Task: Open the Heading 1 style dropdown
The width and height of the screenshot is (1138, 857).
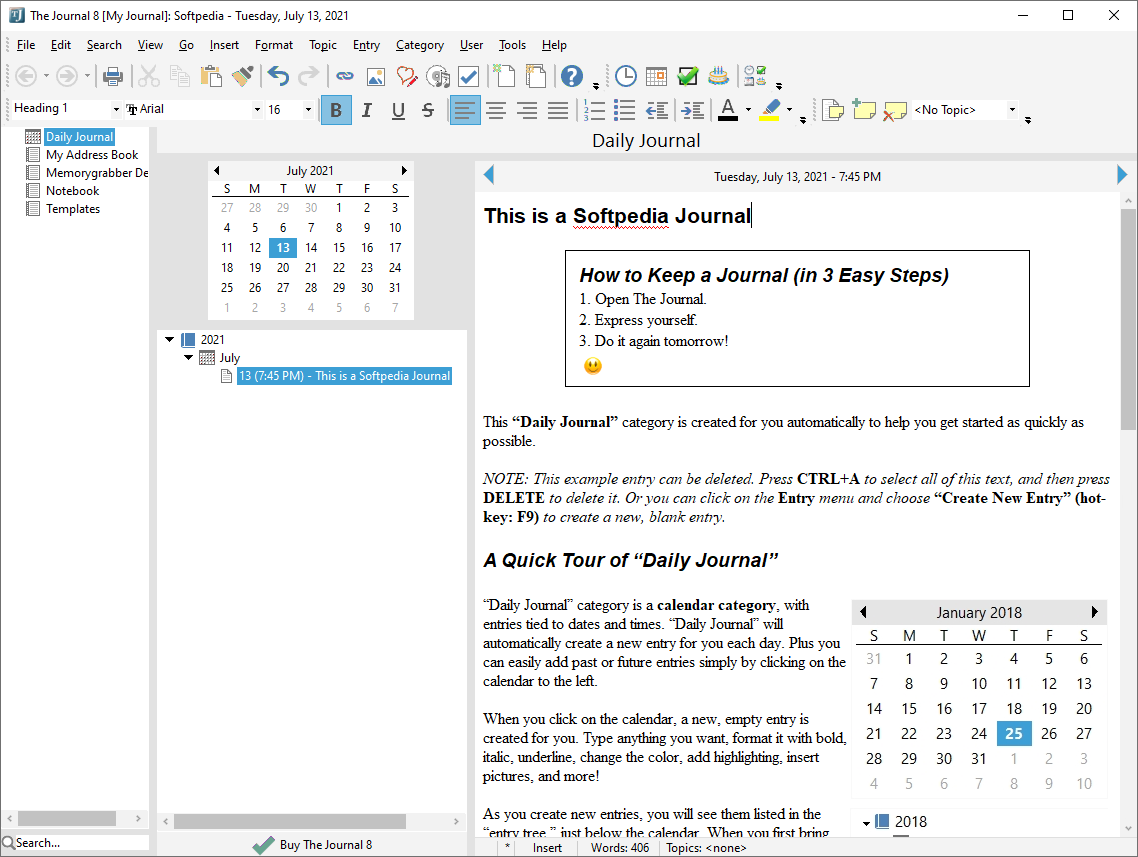Action: [x=116, y=110]
